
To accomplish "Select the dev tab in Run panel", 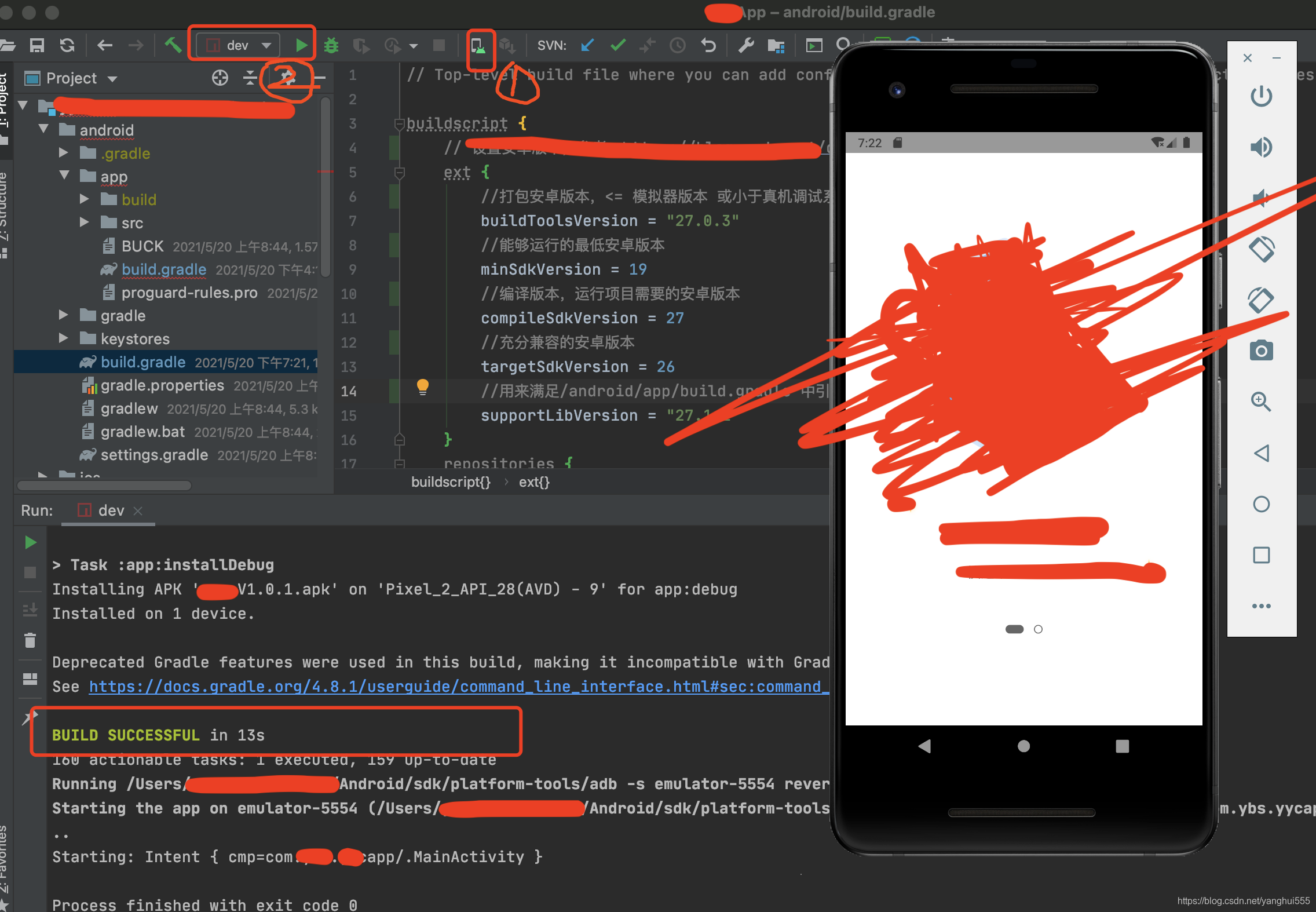I will [110, 510].
